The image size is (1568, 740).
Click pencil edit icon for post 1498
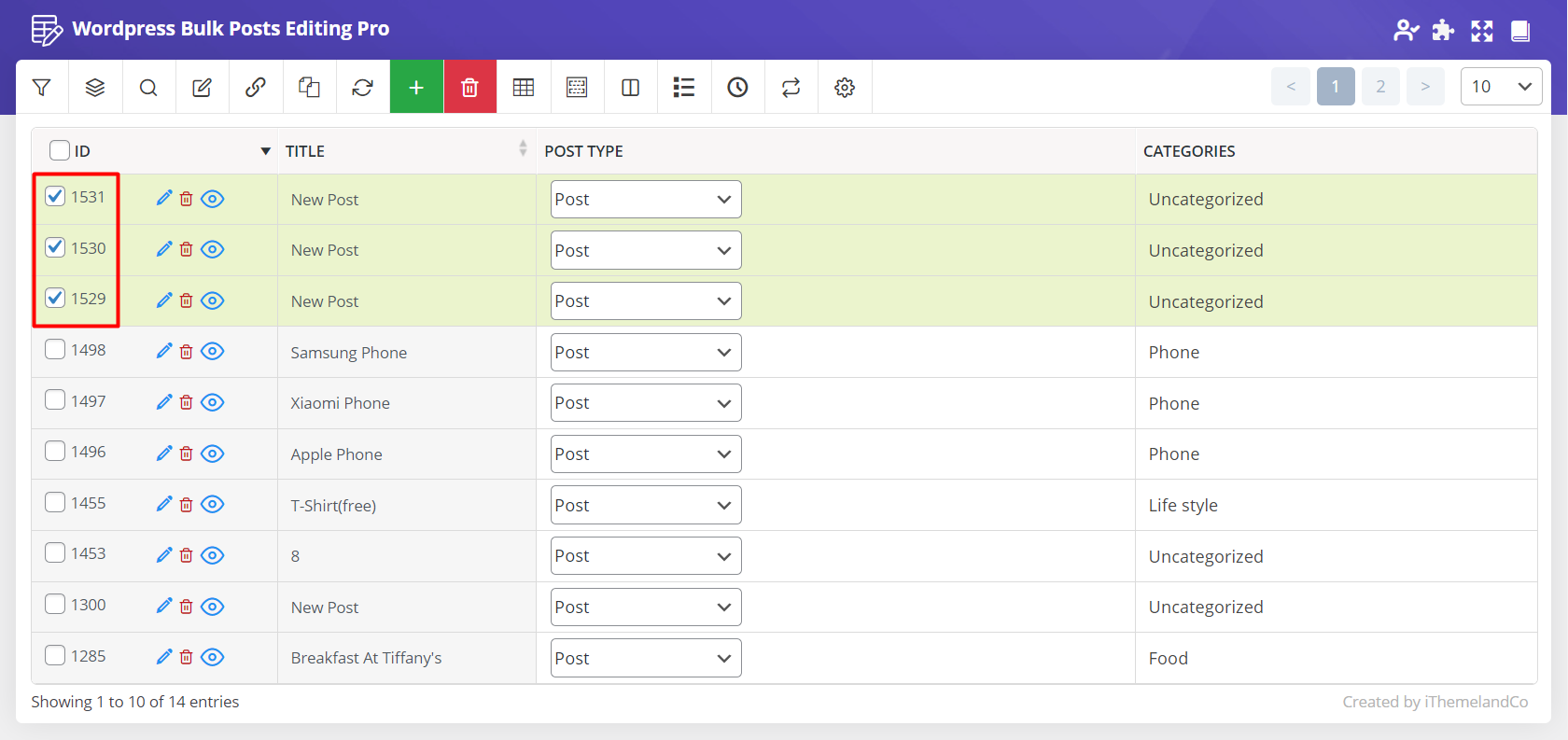pyautogui.click(x=164, y=351)
